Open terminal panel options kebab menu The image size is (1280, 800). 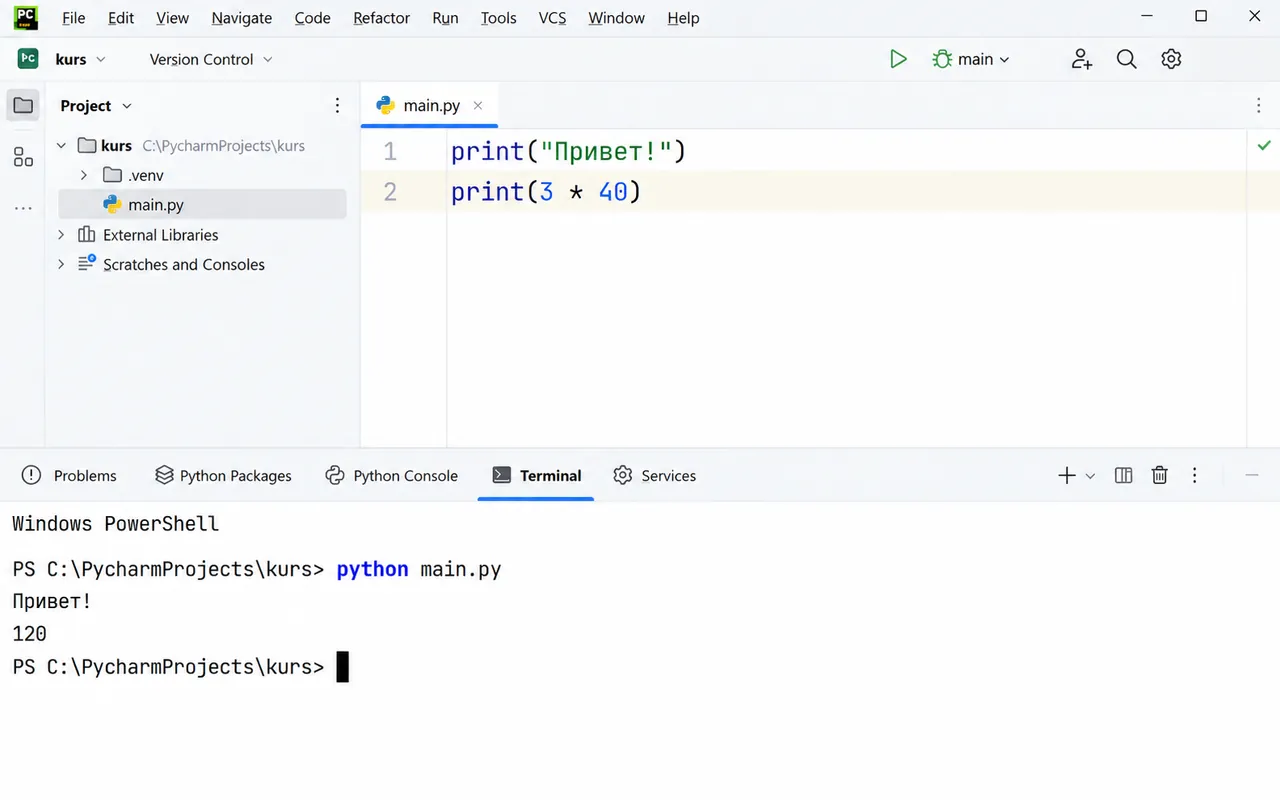click(x=1195, y=476)
